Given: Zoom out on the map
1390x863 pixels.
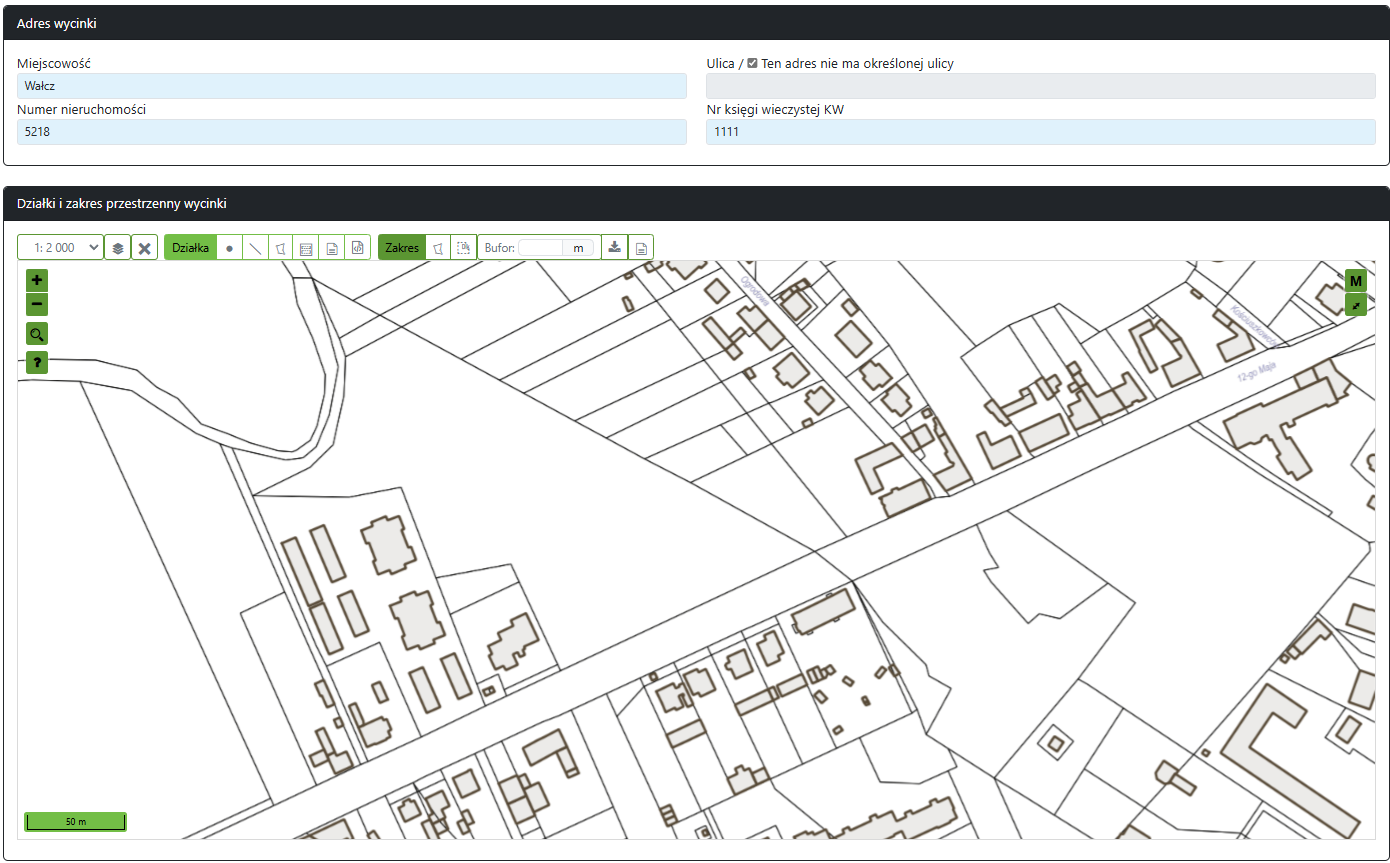Looking at the screenshot, I should click(37, 304).
